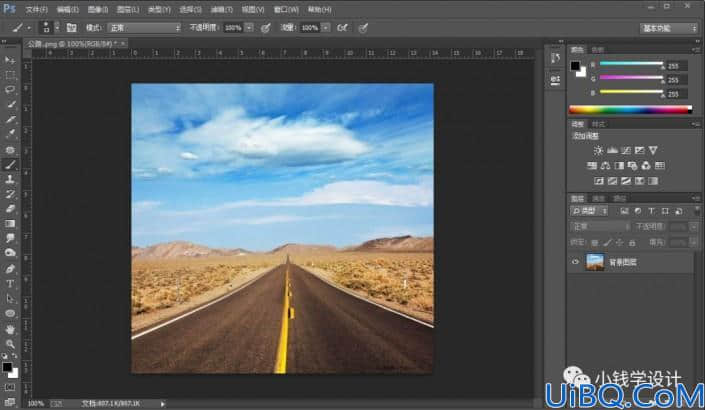Toggle pressure for size button
705x410 pixels.
363,28
